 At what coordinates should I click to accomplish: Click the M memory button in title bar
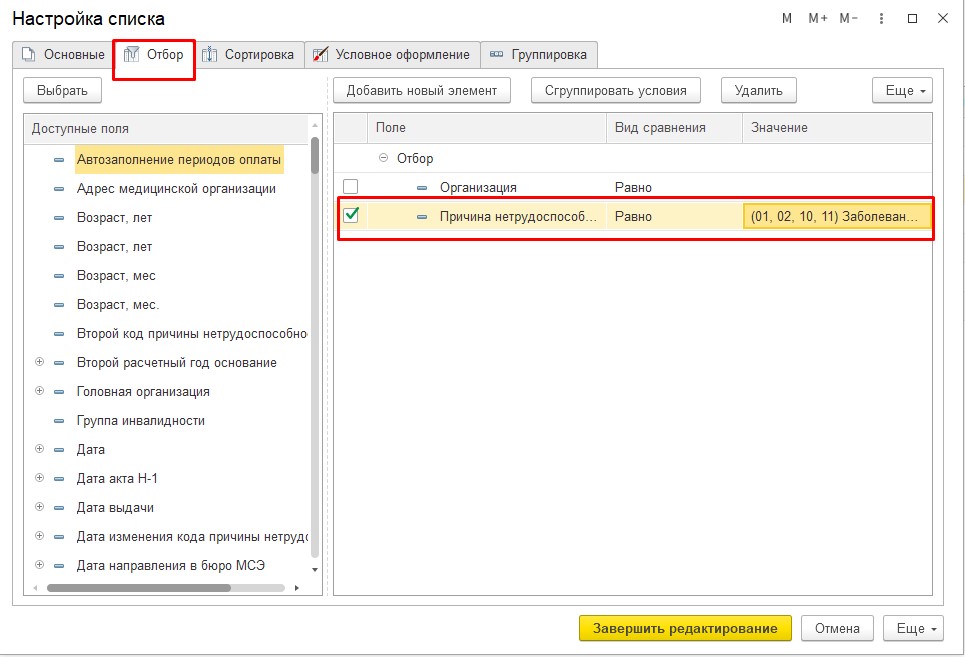tap(787, 18)
